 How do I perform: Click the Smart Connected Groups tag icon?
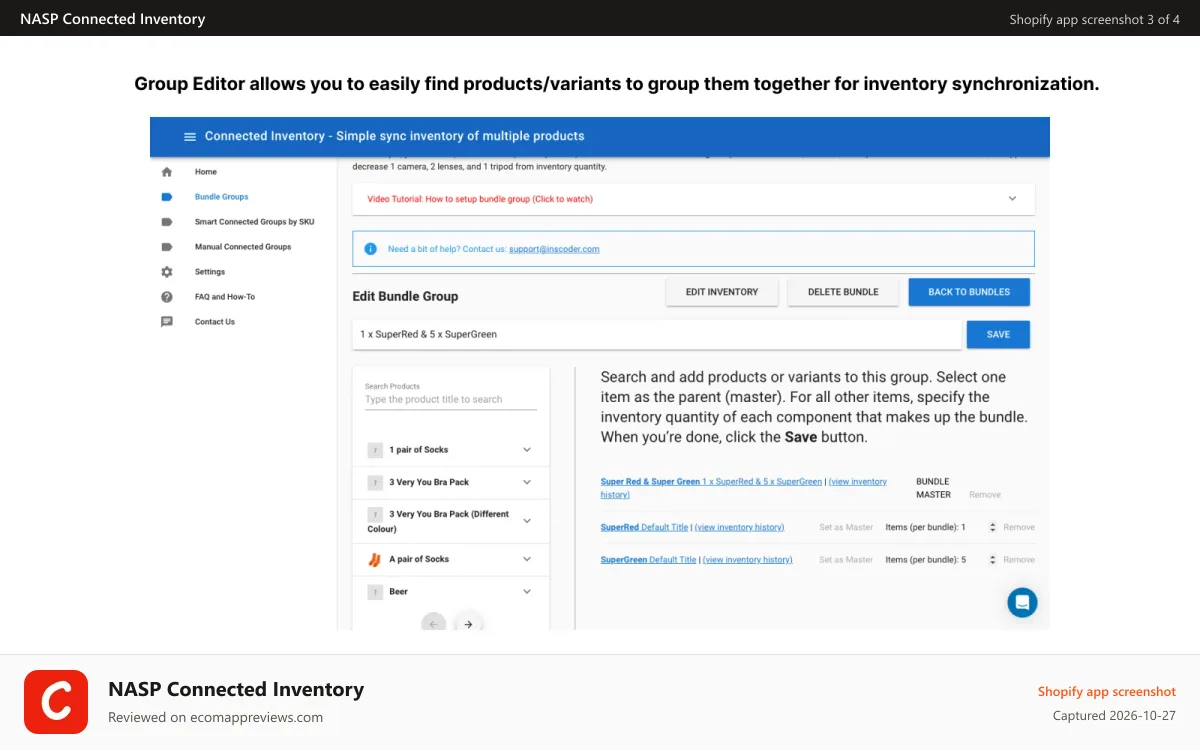pyautogui.click(x=167, y=222)
